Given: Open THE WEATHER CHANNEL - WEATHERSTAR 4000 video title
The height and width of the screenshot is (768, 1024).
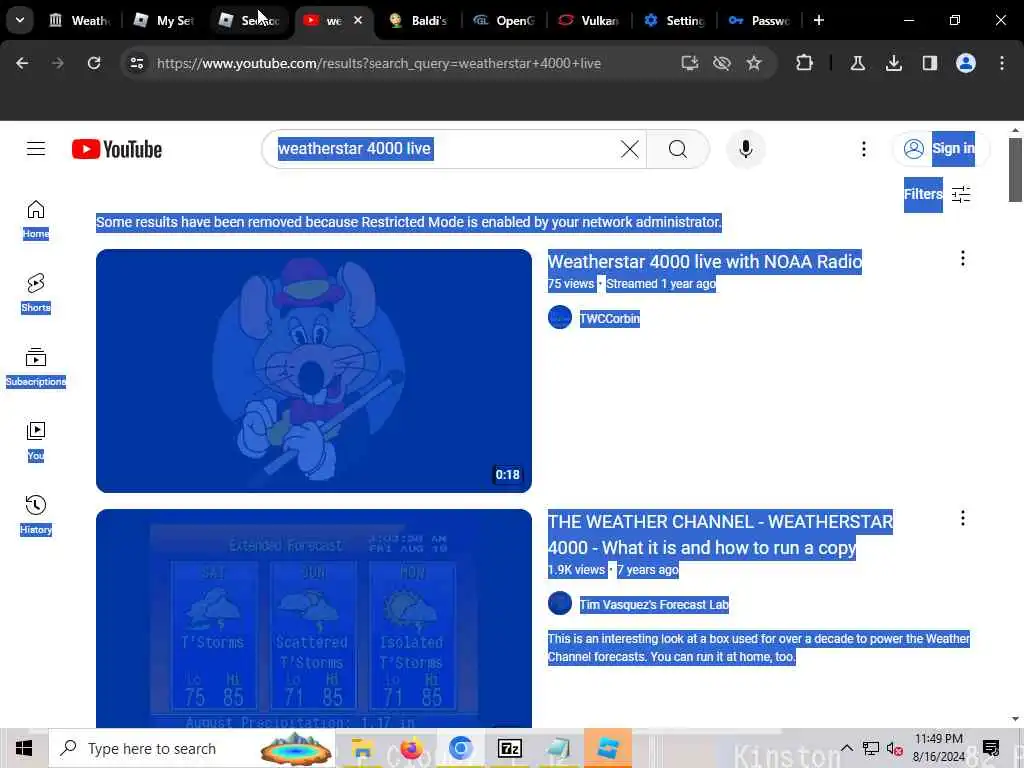Looking at the screenshot, I should [x=720, y=534].
